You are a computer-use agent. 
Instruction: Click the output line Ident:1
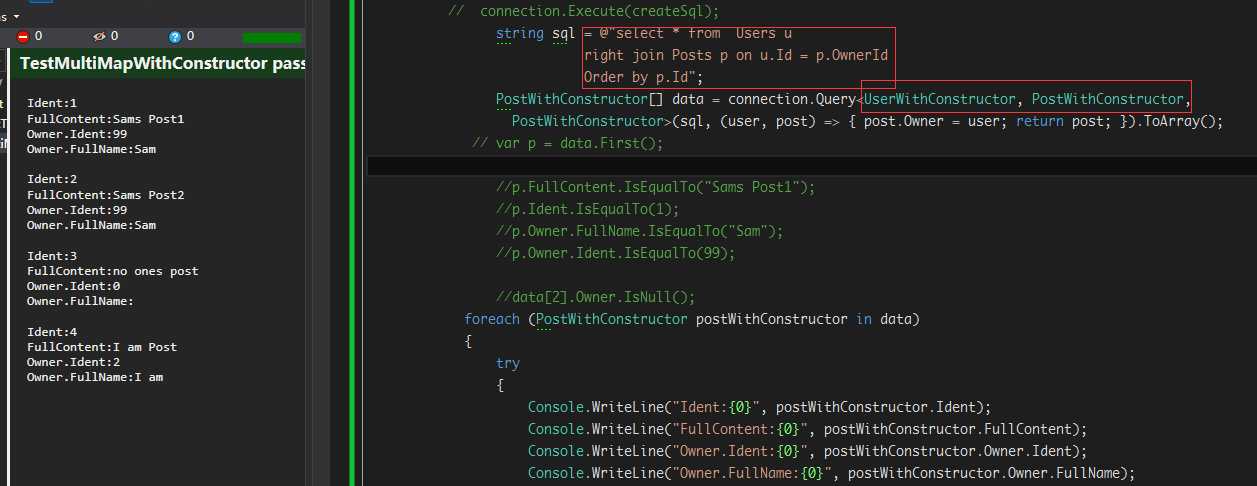(52, 103)
